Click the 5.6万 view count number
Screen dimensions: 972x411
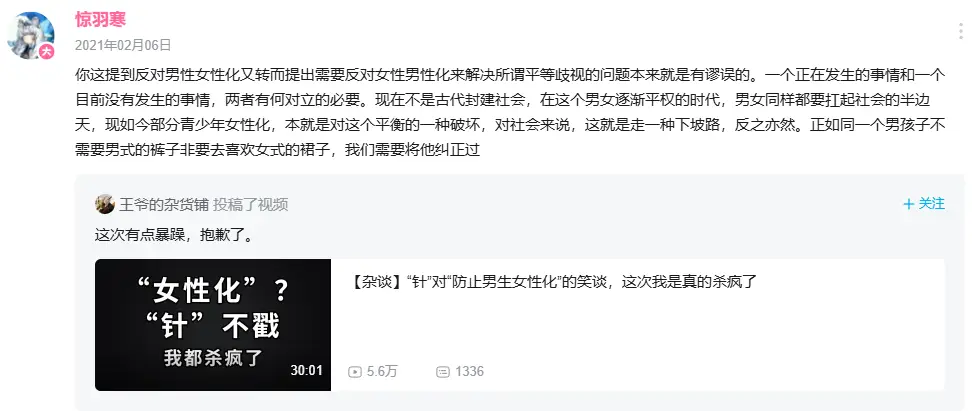point(382,372)
